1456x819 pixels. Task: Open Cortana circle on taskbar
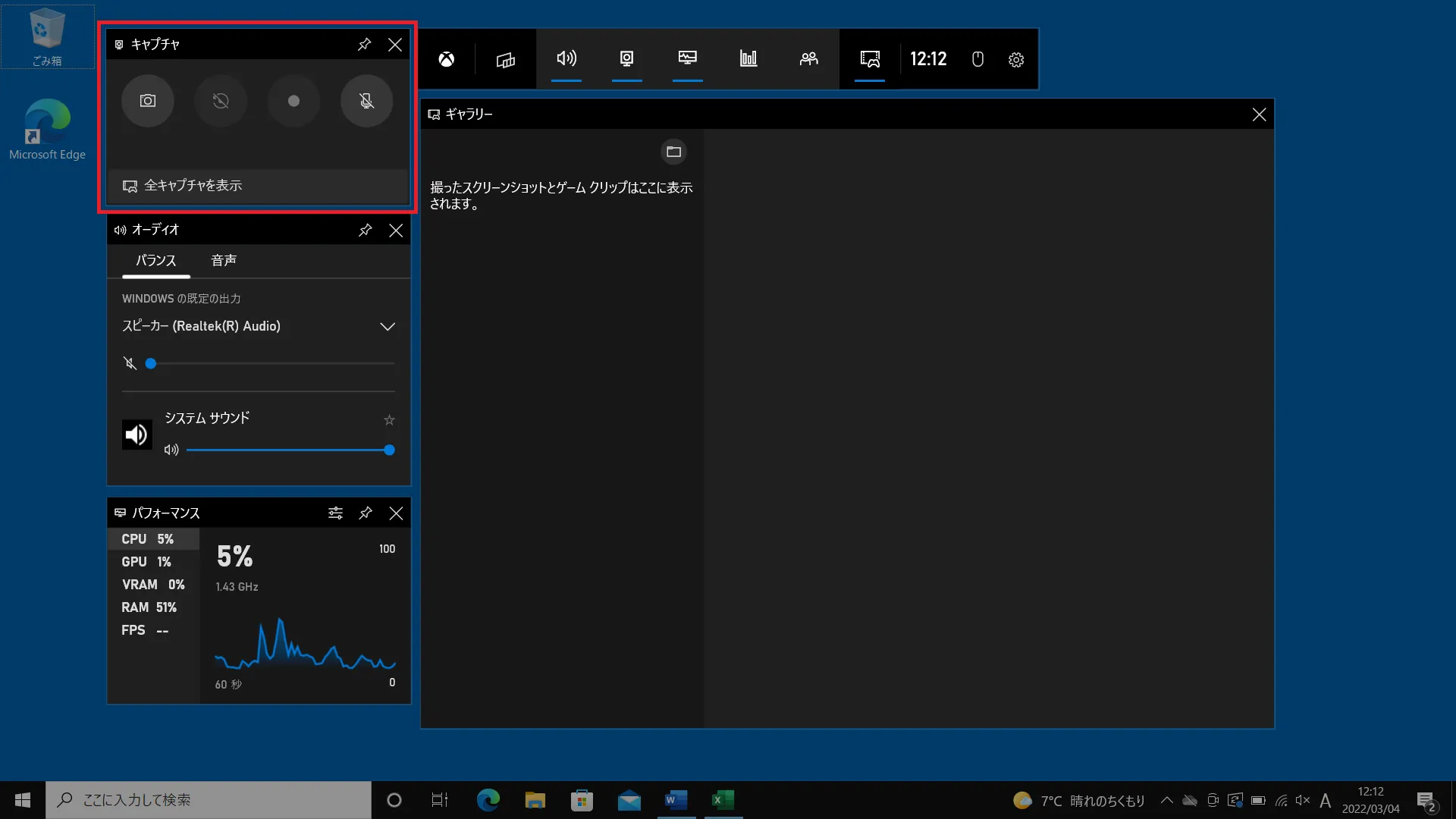click(x=394, y=800)
